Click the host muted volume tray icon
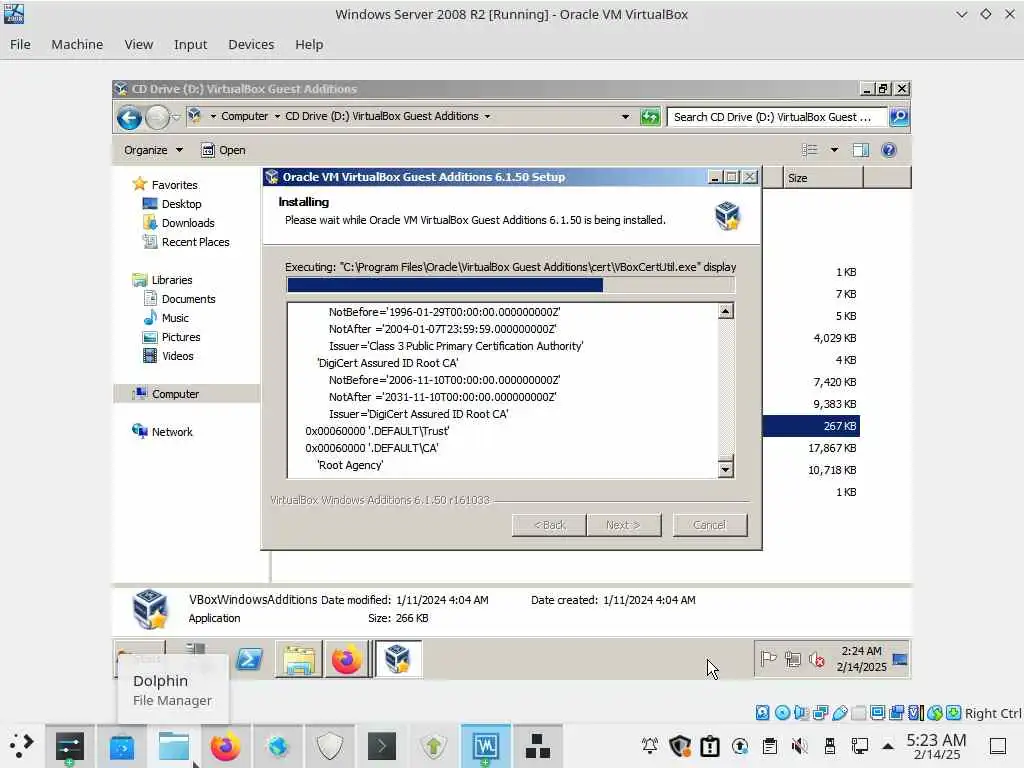The image size is (1024, 768). pos(799,746)
